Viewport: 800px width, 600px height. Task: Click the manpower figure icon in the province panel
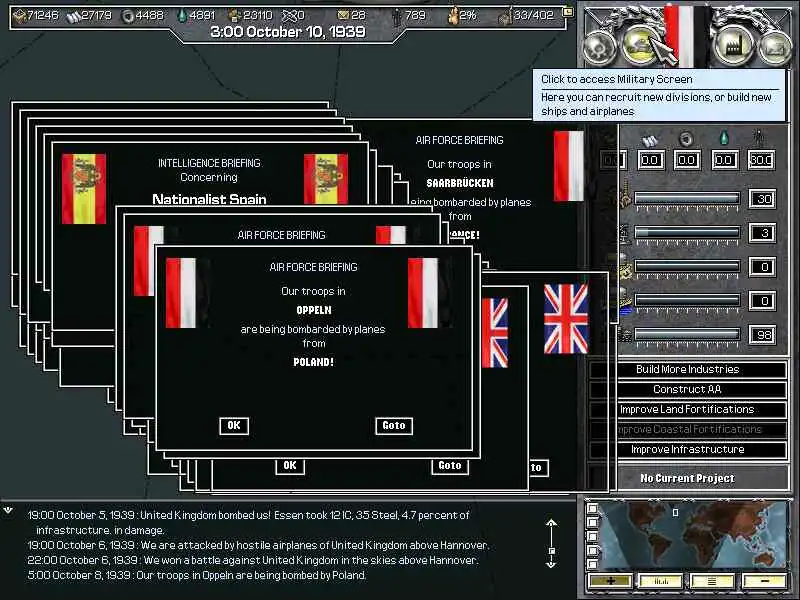coord(759,138)
